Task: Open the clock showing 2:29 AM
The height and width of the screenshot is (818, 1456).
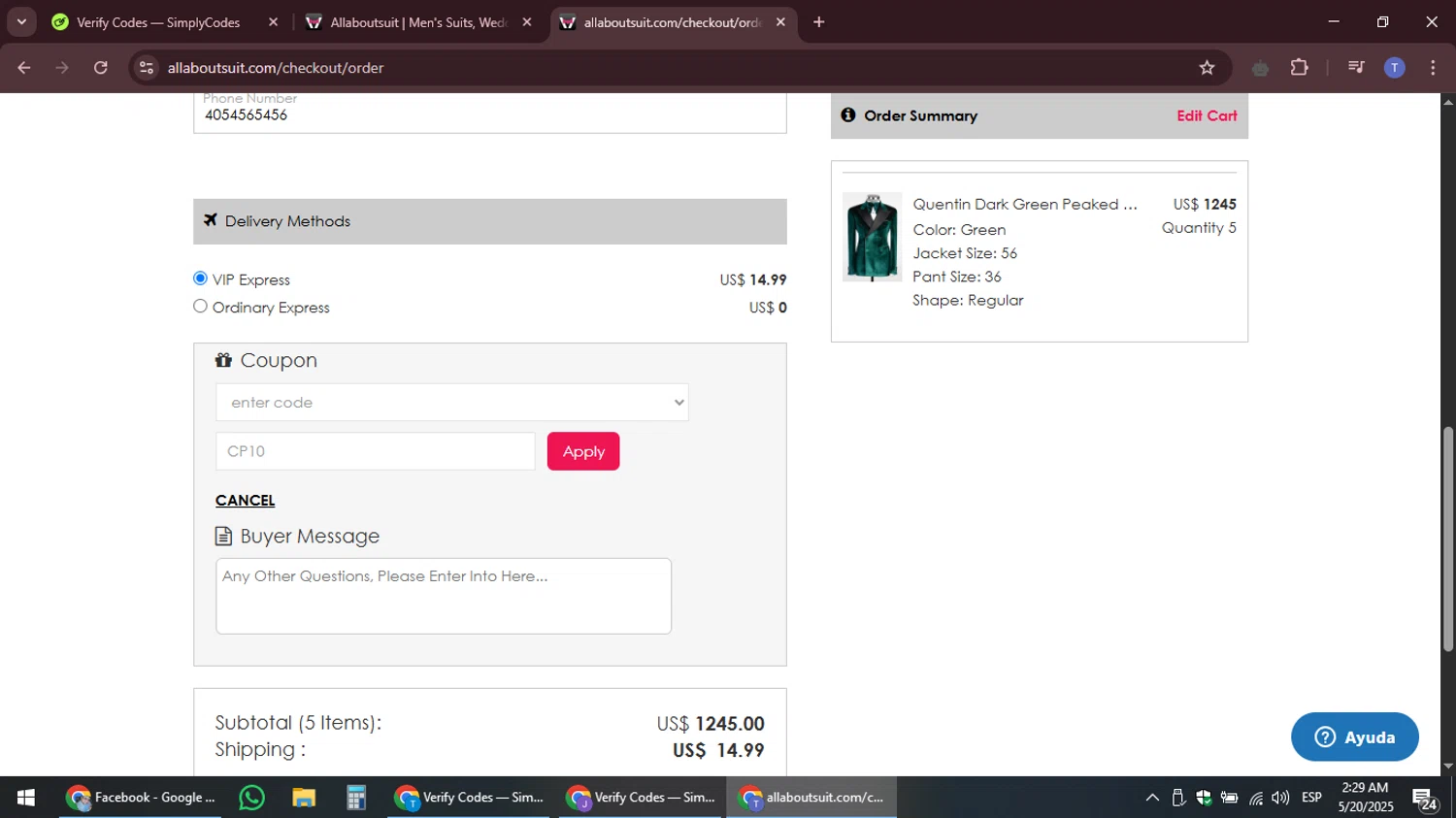Action: [x=1365, y=798]
